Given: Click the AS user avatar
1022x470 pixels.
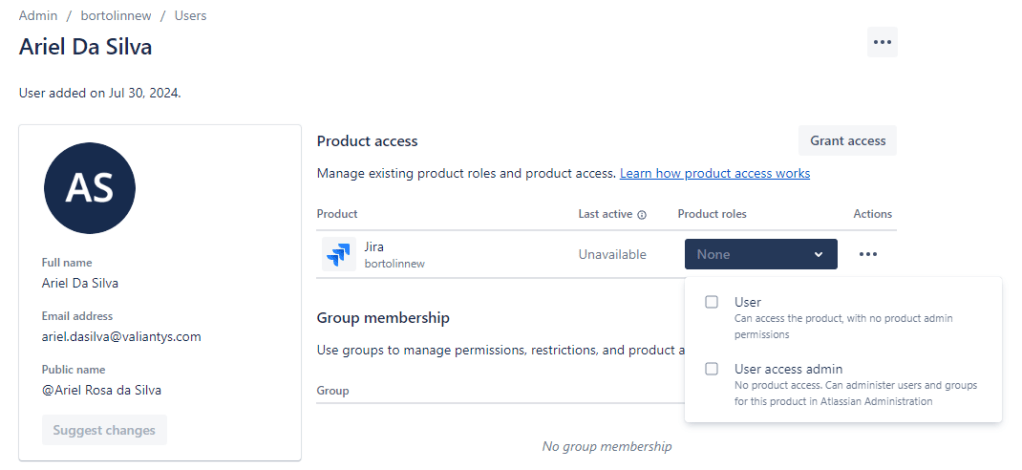Looking at the screenshot, I should click(90, 188).
